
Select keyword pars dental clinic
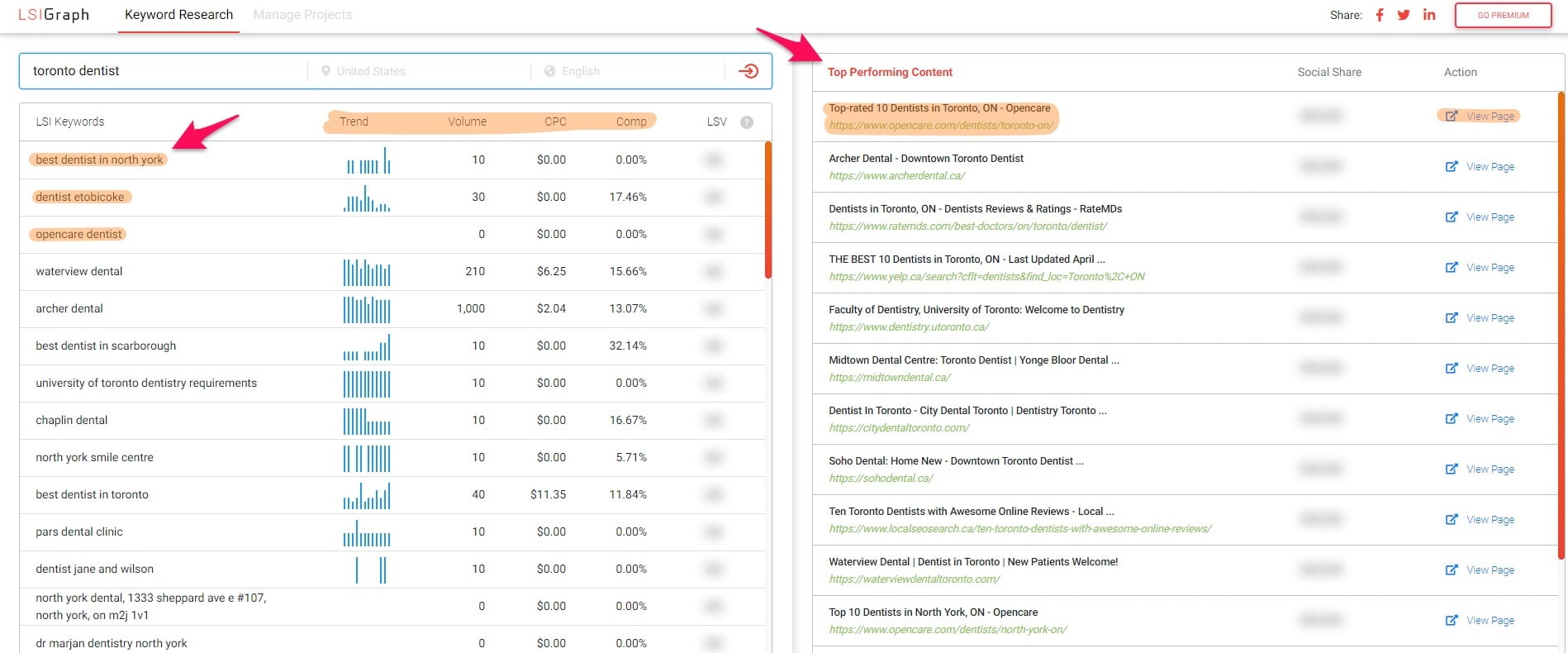(79, 531)
